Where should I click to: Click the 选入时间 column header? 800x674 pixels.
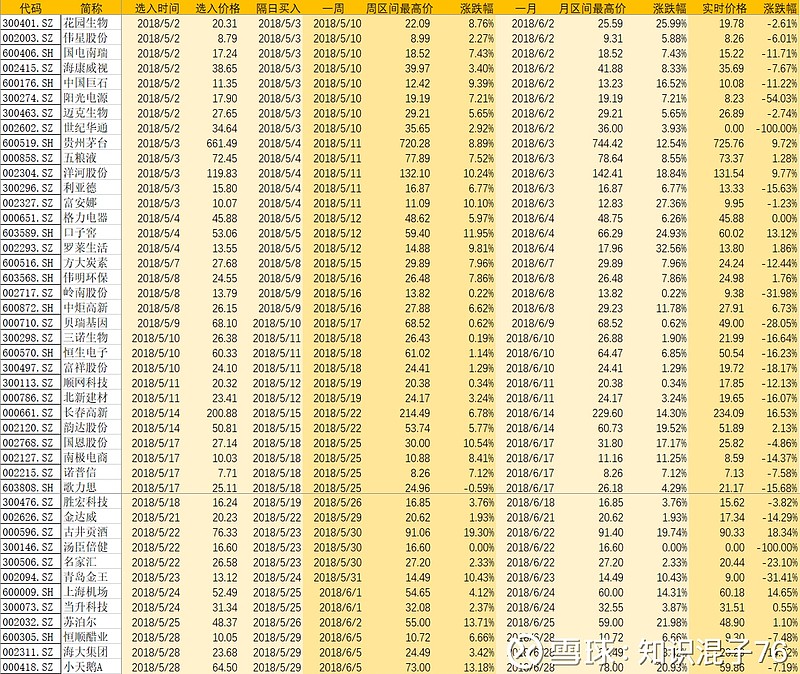[158, 8]
